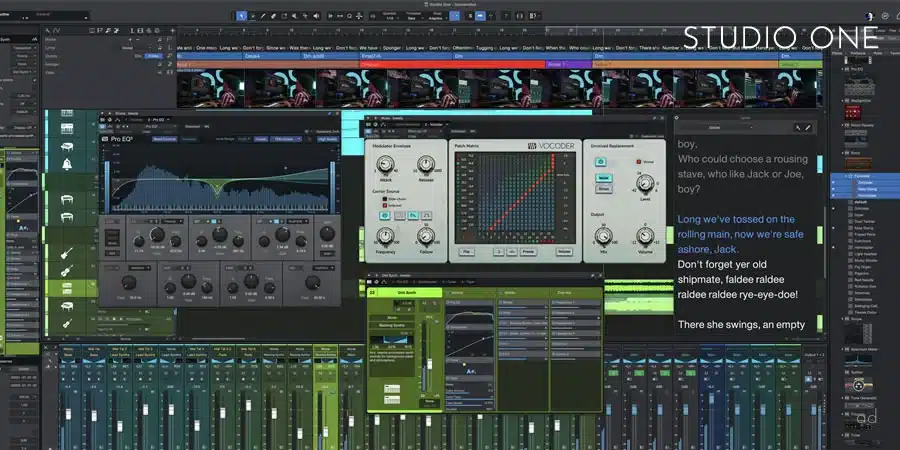Click the Curves button in Pro EQ
The height and width of the screenshot is (450, 900).
tap(261, 139)
